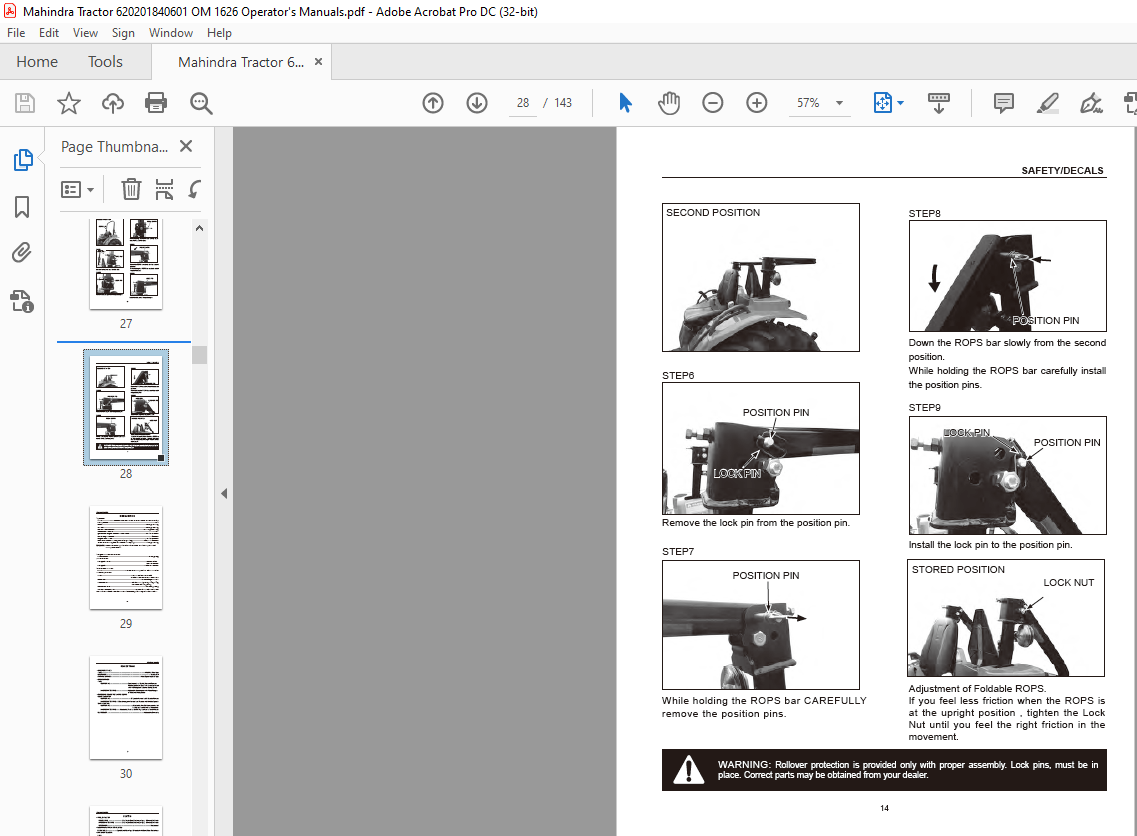Go to previous page arrow
The height and width of the screenshot is (836, 1137).
433,103
